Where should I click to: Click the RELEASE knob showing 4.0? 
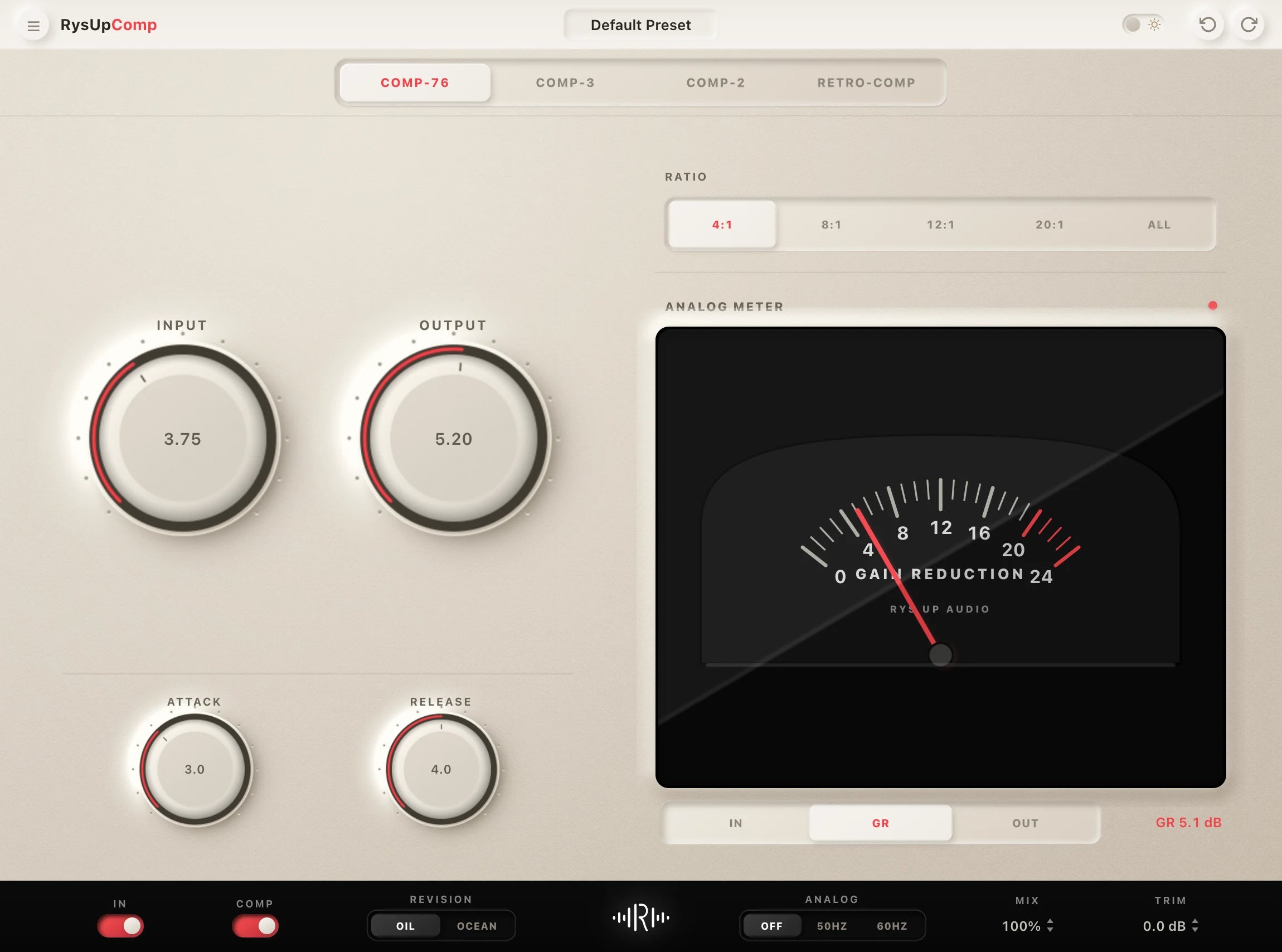441,769
